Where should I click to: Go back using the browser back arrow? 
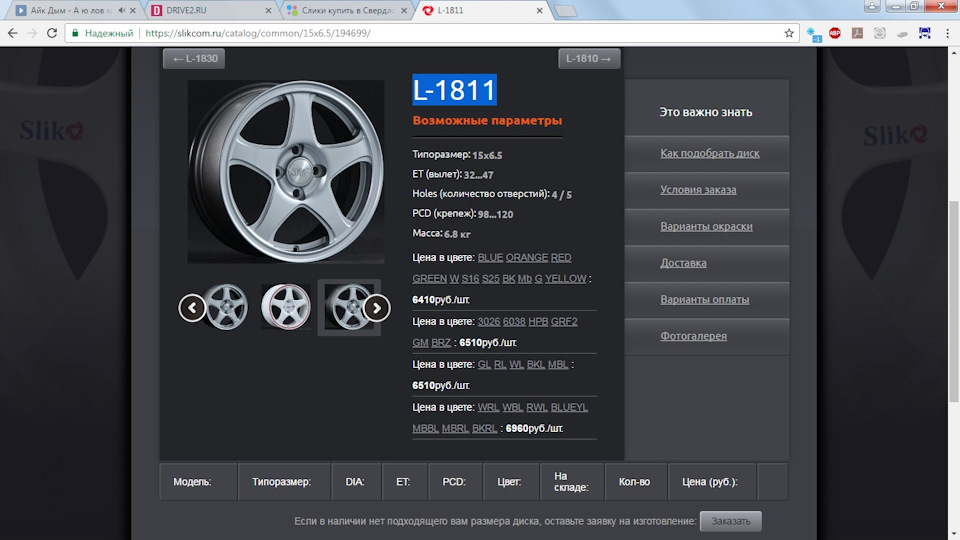(x=12, y=33)
